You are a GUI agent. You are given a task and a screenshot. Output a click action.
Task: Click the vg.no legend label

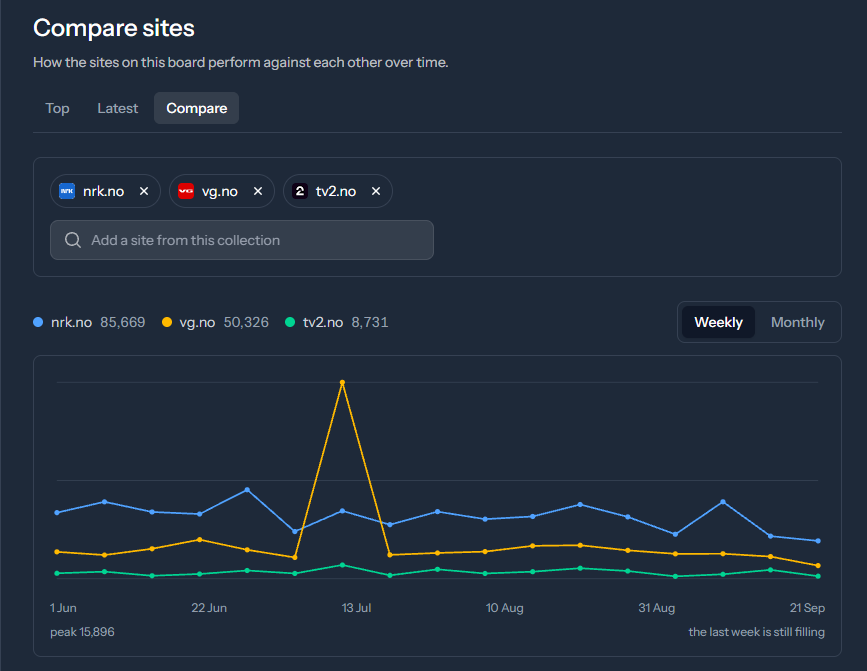pyautogui.click(x=197, y=322)
